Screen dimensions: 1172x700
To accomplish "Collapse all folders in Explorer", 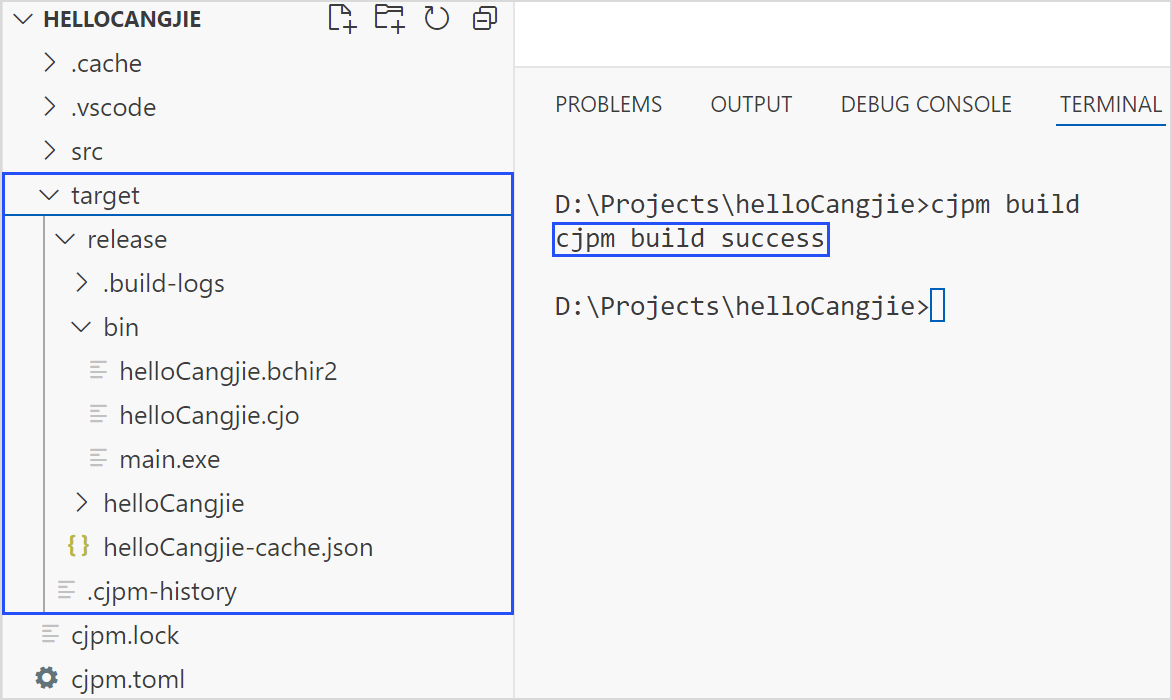I will [485, 19].
